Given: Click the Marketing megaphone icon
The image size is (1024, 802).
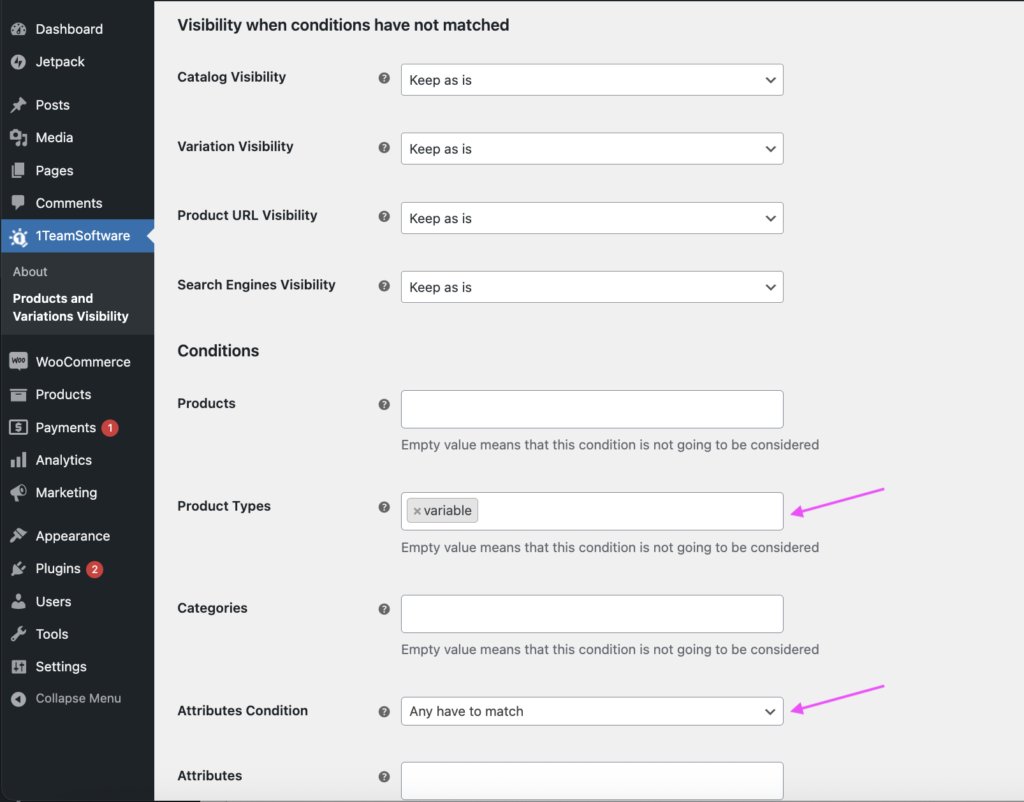Looking at the screenshot, I should [x=18, y=493].
